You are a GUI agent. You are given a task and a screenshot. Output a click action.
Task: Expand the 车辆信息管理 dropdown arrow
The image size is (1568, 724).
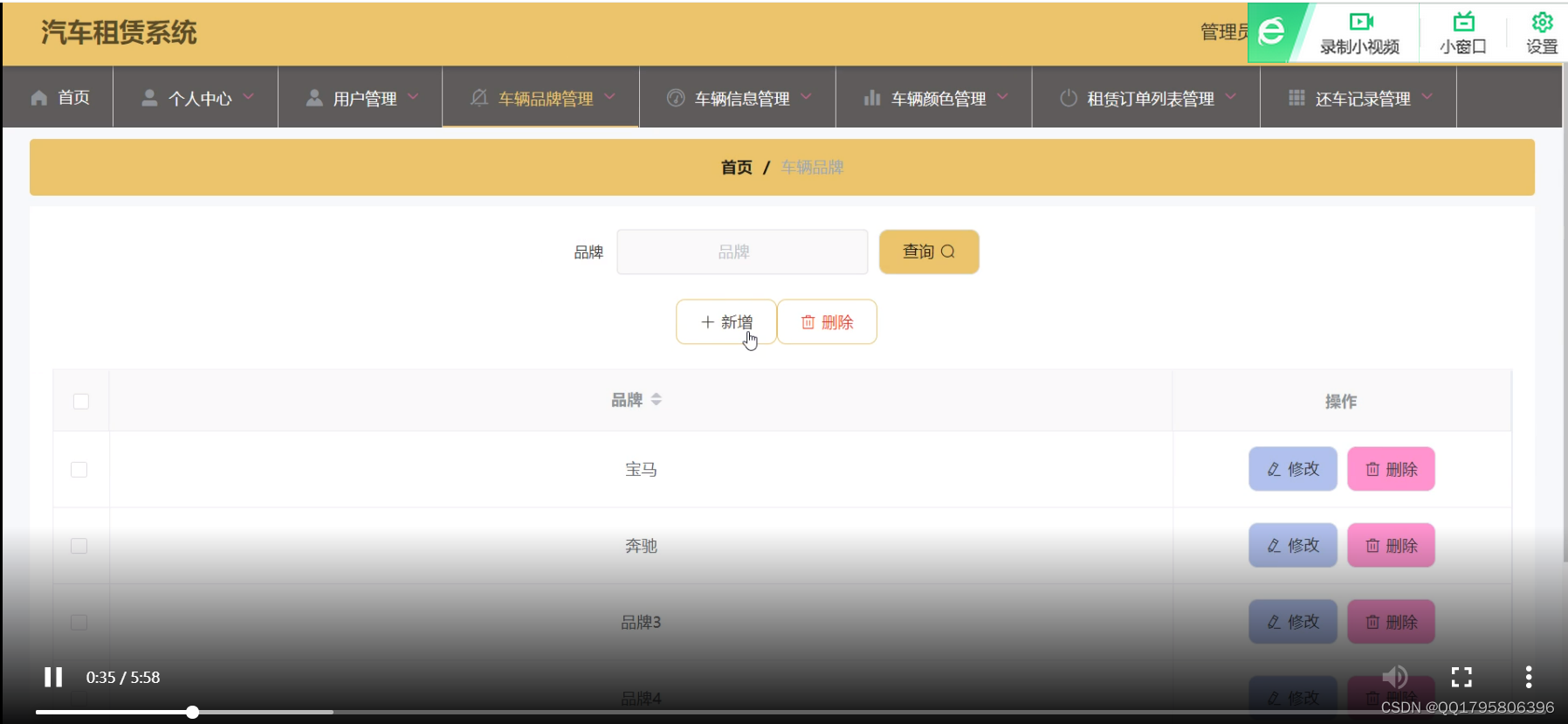(807, 97)
